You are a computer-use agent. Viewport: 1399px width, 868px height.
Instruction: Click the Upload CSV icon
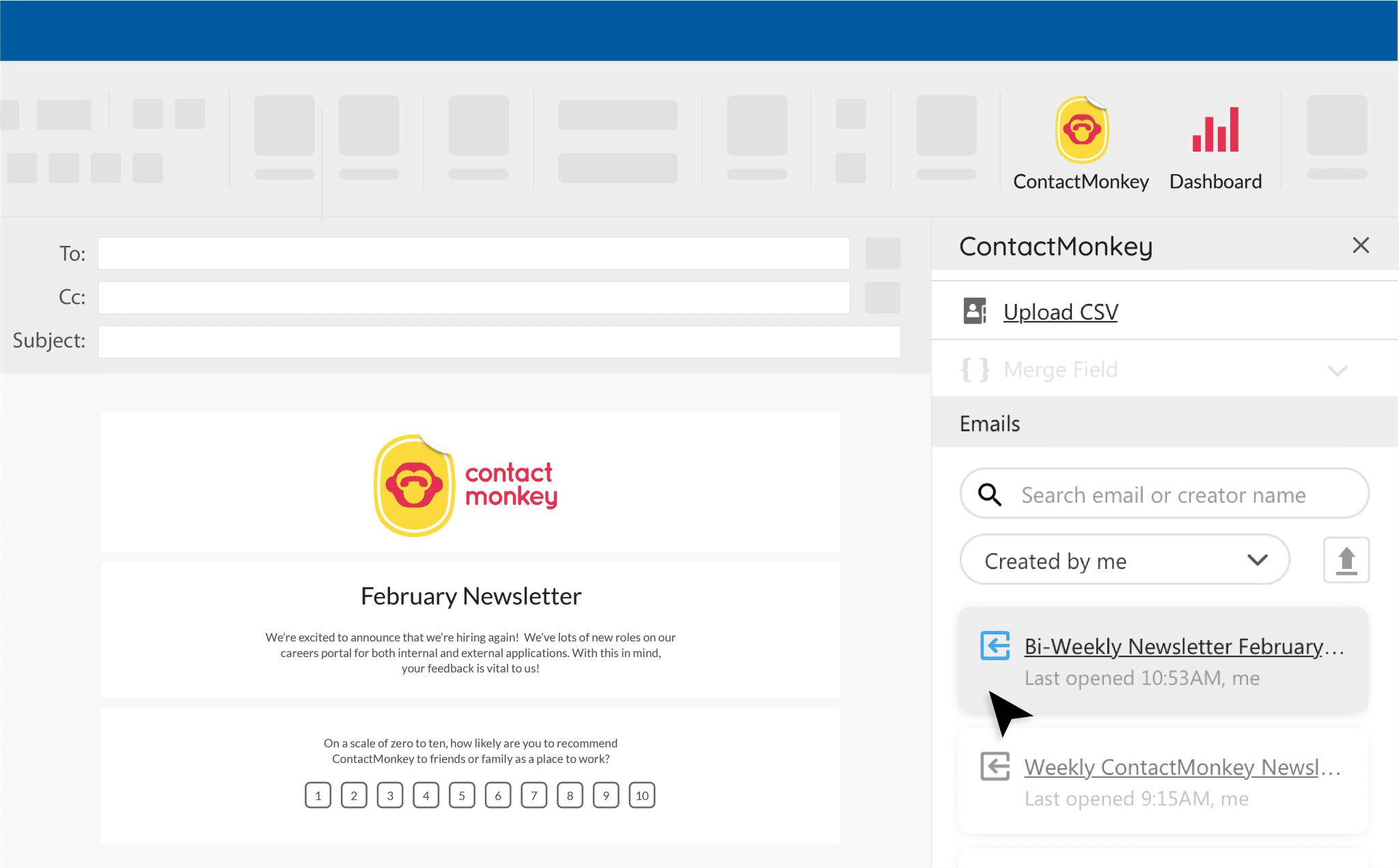[x=976, y=311]
